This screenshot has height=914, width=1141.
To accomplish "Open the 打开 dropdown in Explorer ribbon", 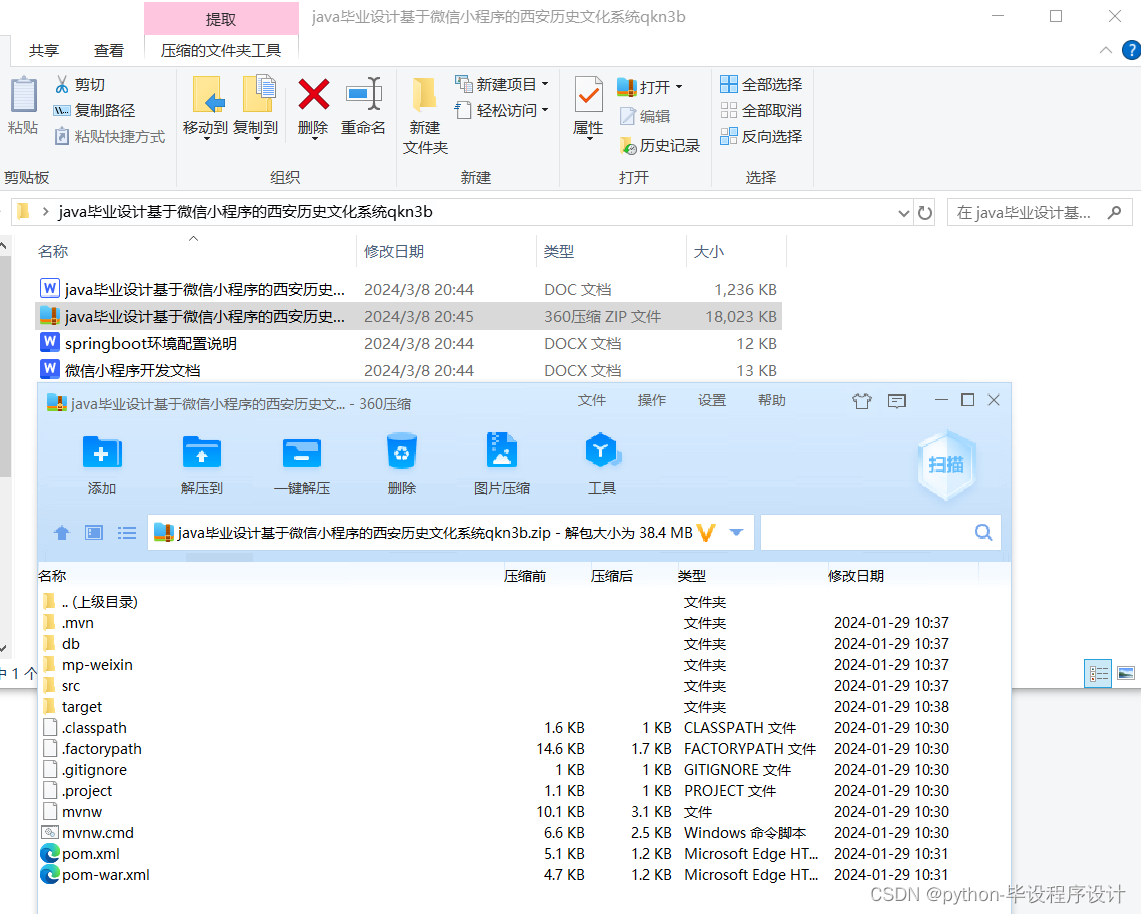I will (677, 86).
